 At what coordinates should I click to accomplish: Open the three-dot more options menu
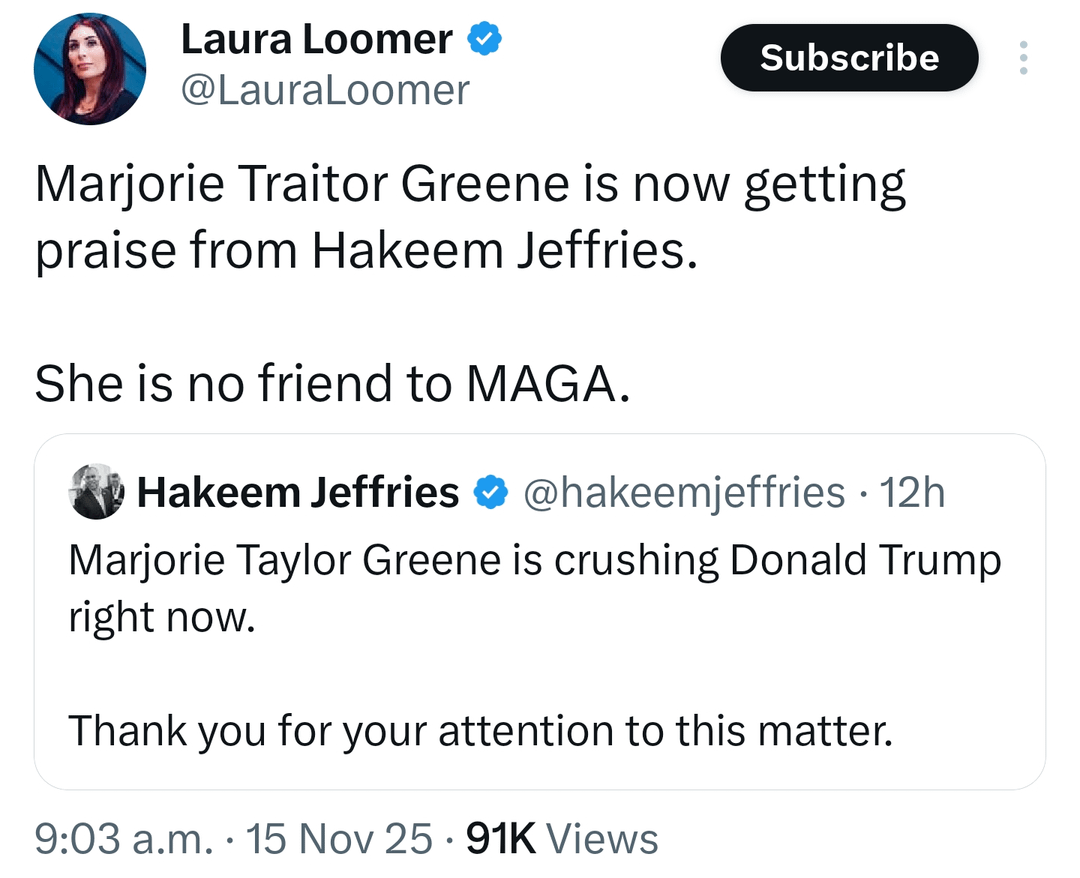(x=1022, y=58)
